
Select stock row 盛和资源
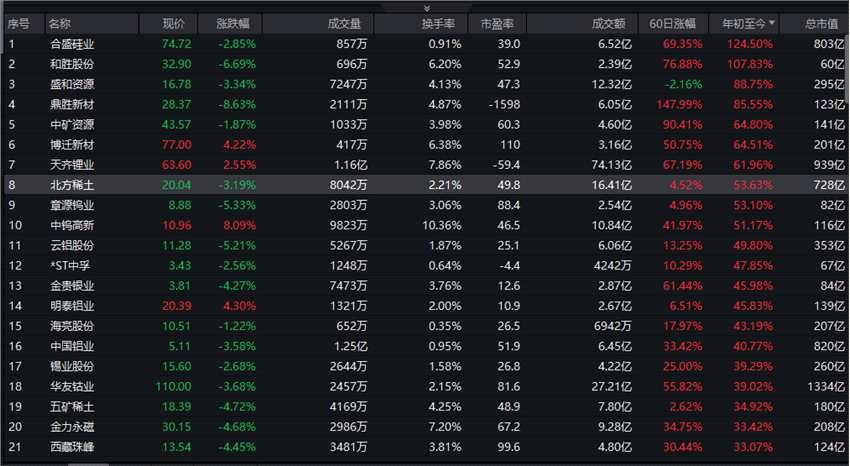coord(424,84)
